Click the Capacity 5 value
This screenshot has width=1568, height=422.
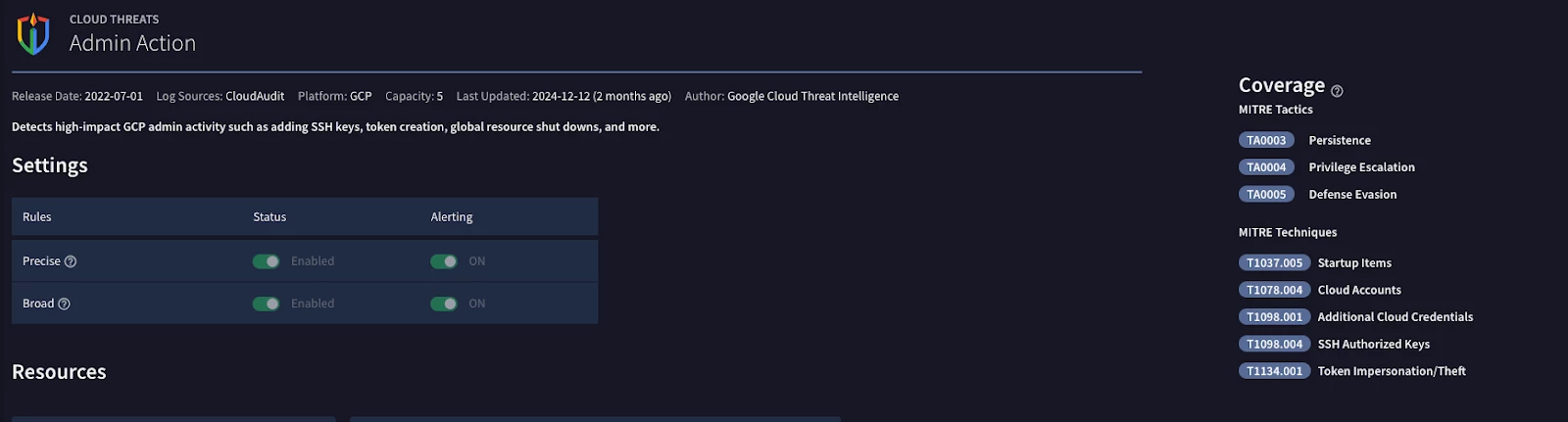click(440, 96)
